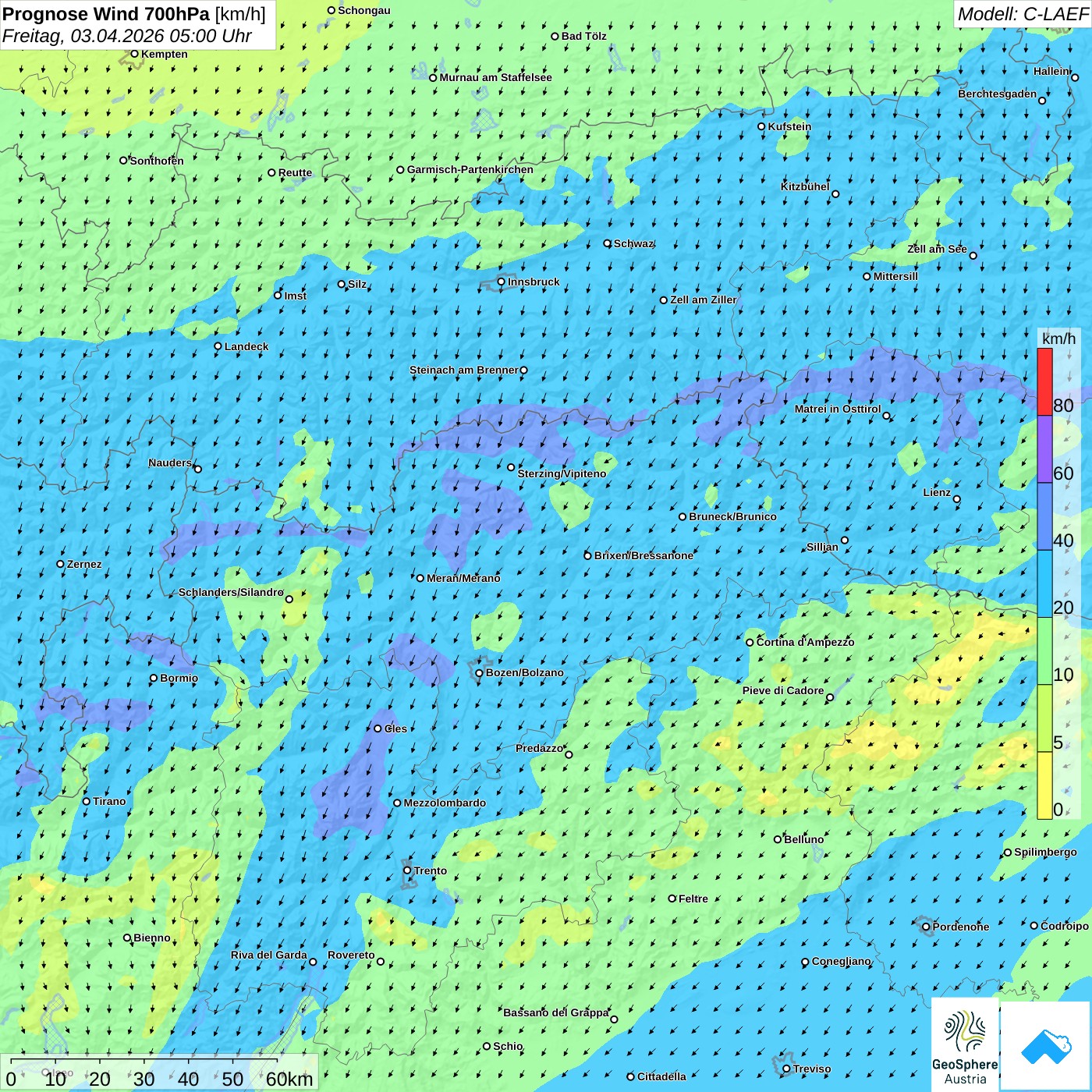Click the 'Mittersill' label
The image size is (1092, 1092).
(x=895, y=276)
